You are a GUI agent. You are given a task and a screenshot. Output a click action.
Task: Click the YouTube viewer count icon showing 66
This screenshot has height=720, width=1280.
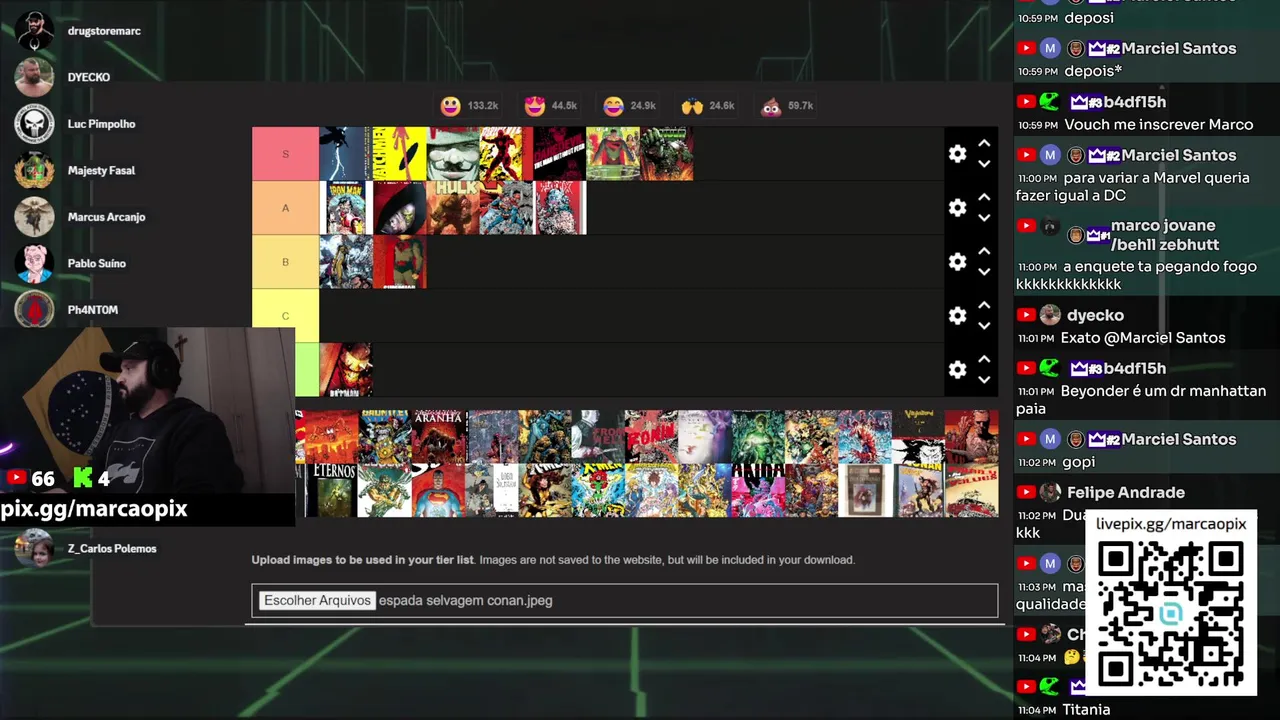point(16,478)
